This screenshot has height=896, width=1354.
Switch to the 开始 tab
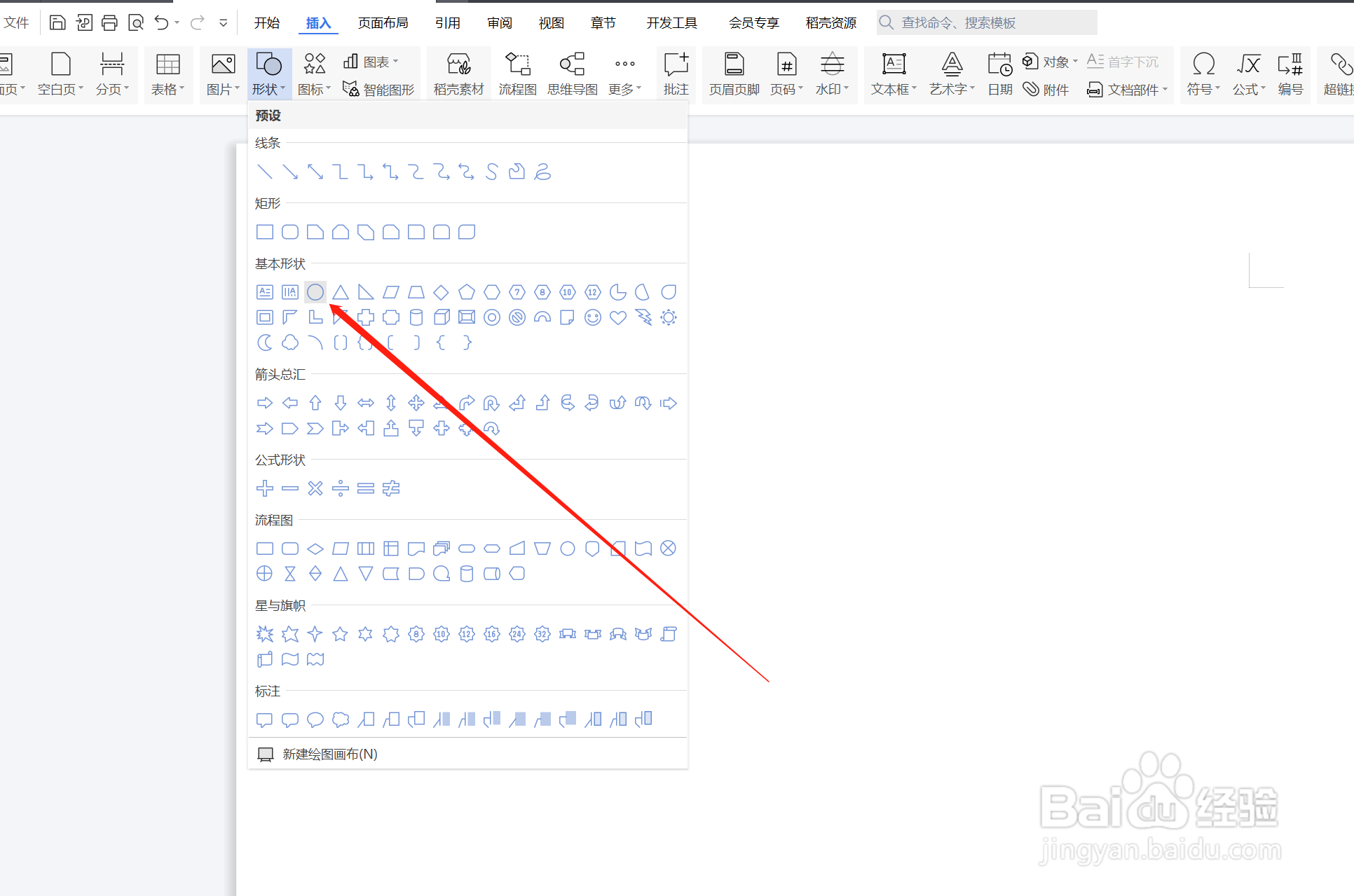pyautogui.click(x=266, y=22)
